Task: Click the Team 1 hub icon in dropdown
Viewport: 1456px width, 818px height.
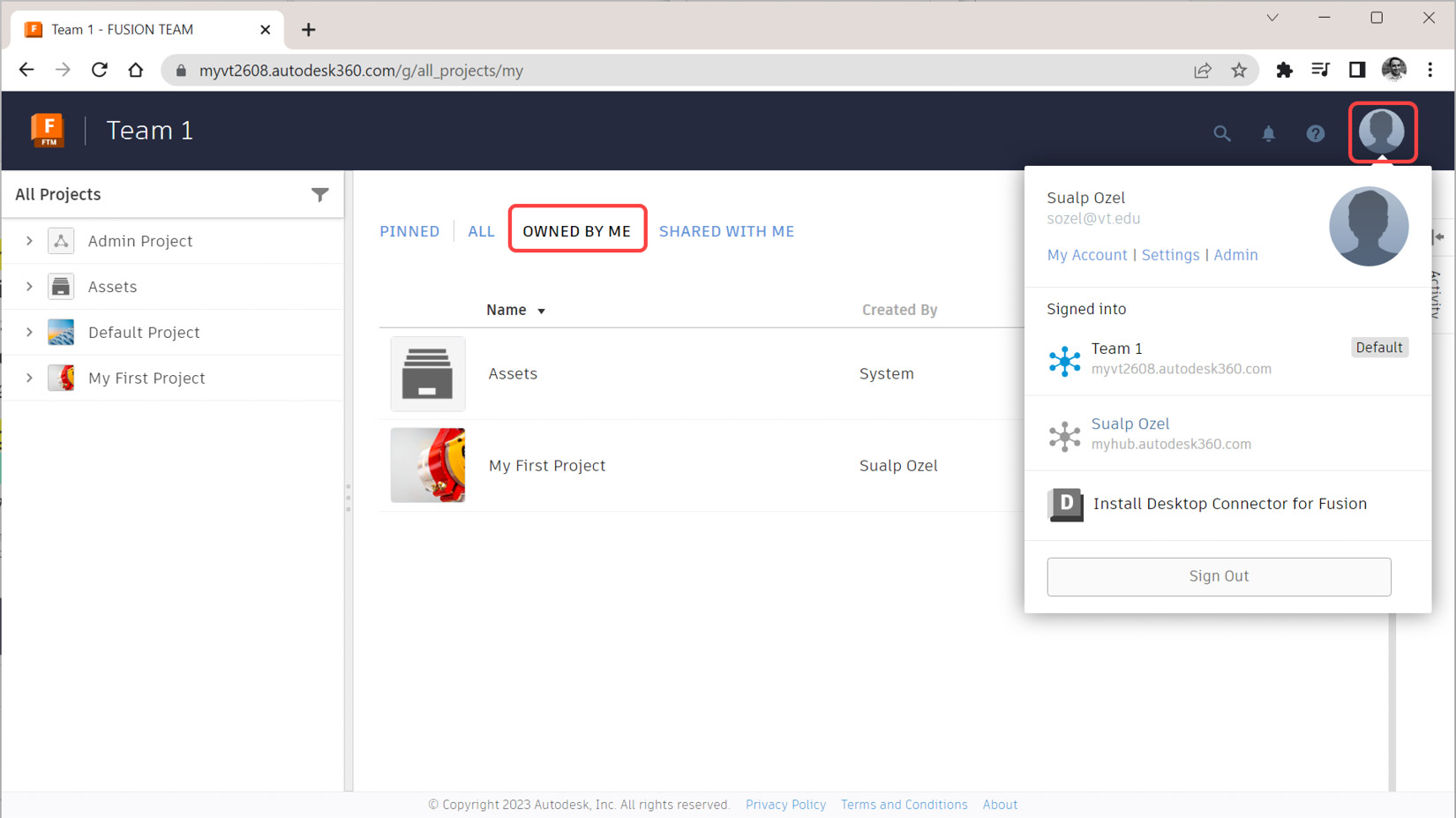Action: (1064, 360)
